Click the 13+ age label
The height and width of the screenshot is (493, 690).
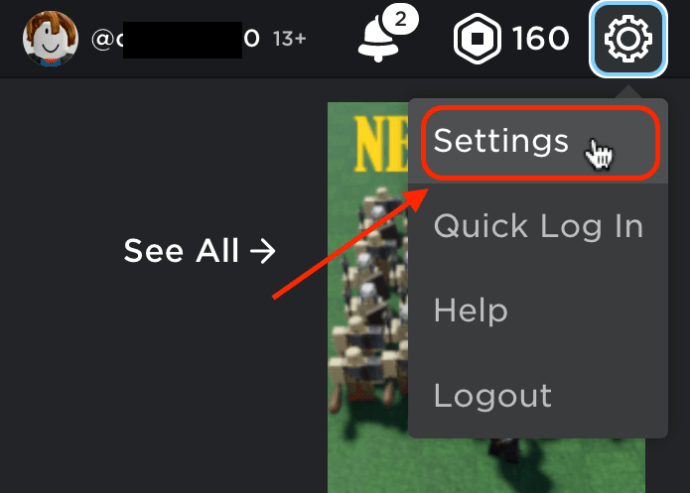click(x=289, y=39)
